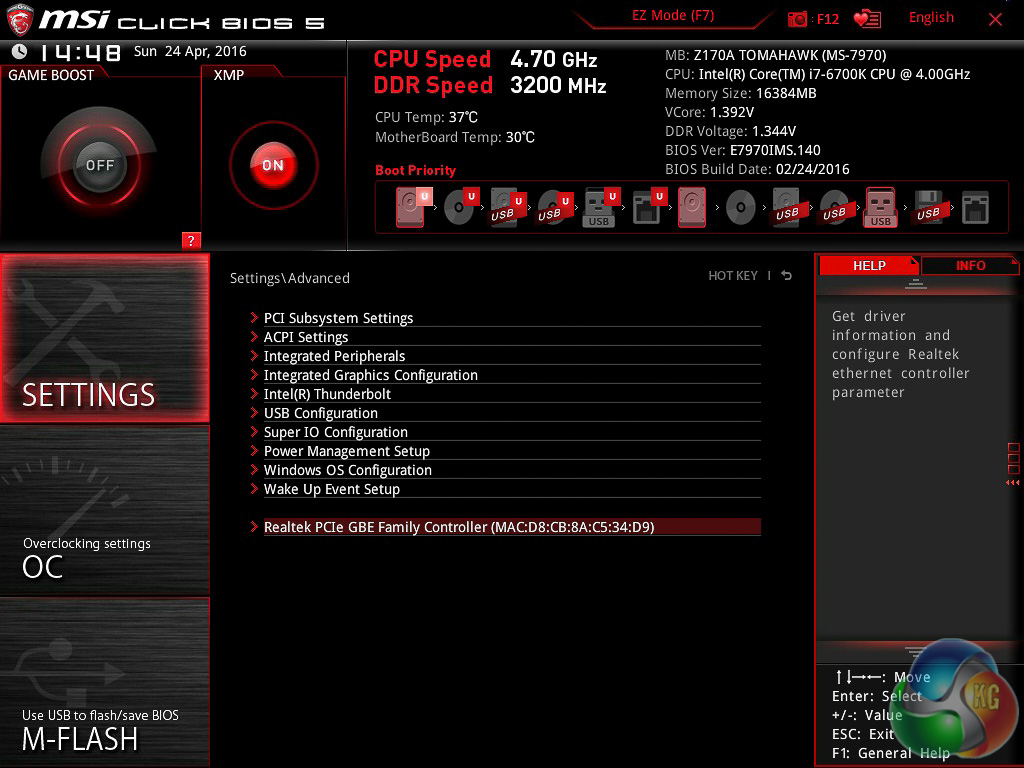Screen dimensions: 1024x768
Task: Expand Intel(R) Thunderbolt chevron
Action: click(254, 393)
